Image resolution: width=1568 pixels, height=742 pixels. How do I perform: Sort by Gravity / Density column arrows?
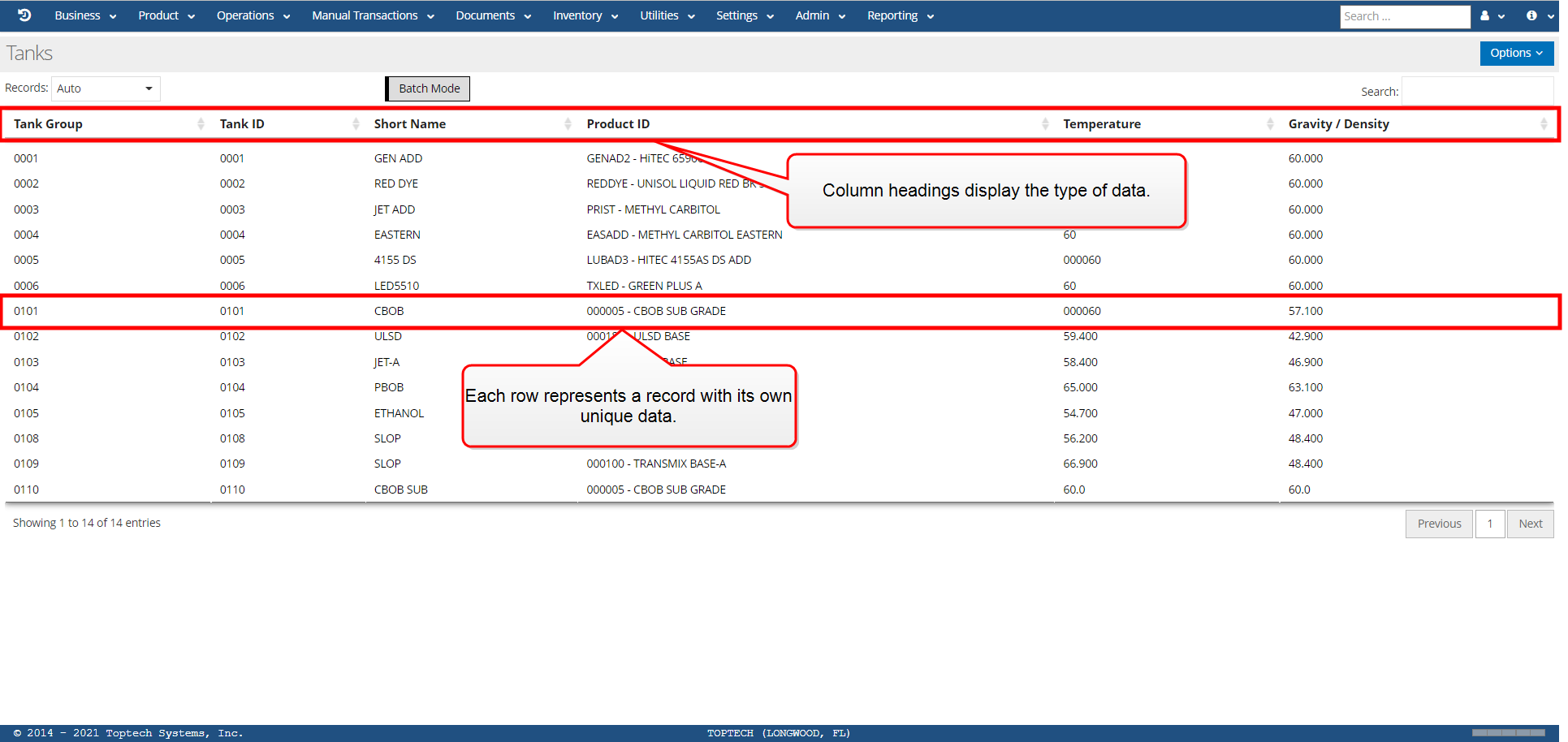pos(1544,124)
